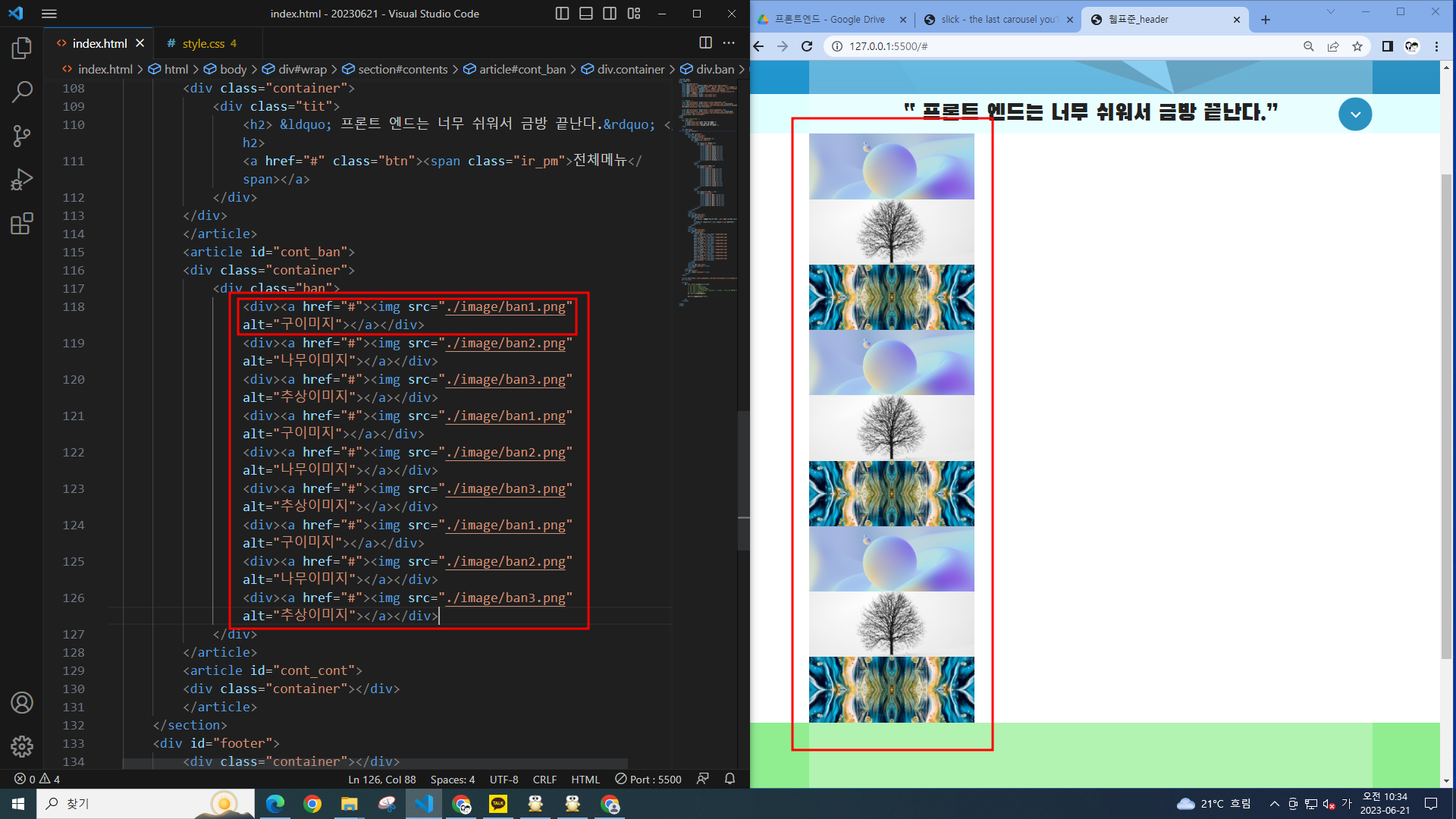Click Port : 5500 Live Server status button
The width and height of the screenshot is (1456, 819).
coord(648,780)
